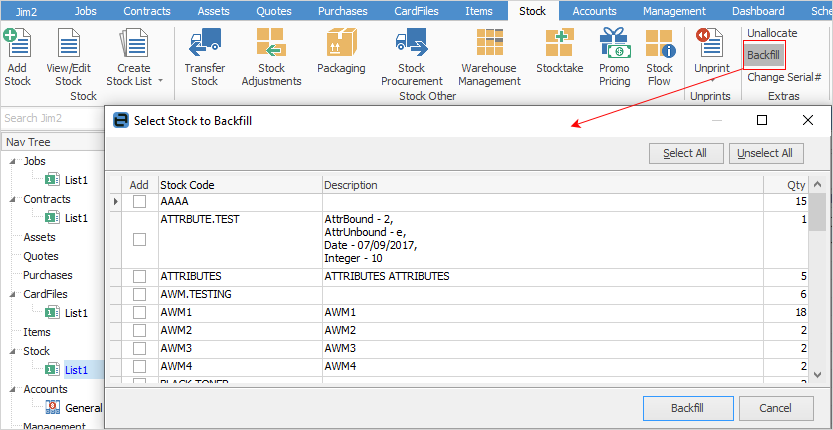Open the Accounts ribbon tab
Screen dimensions: 833x430
(x=594, y=11)
